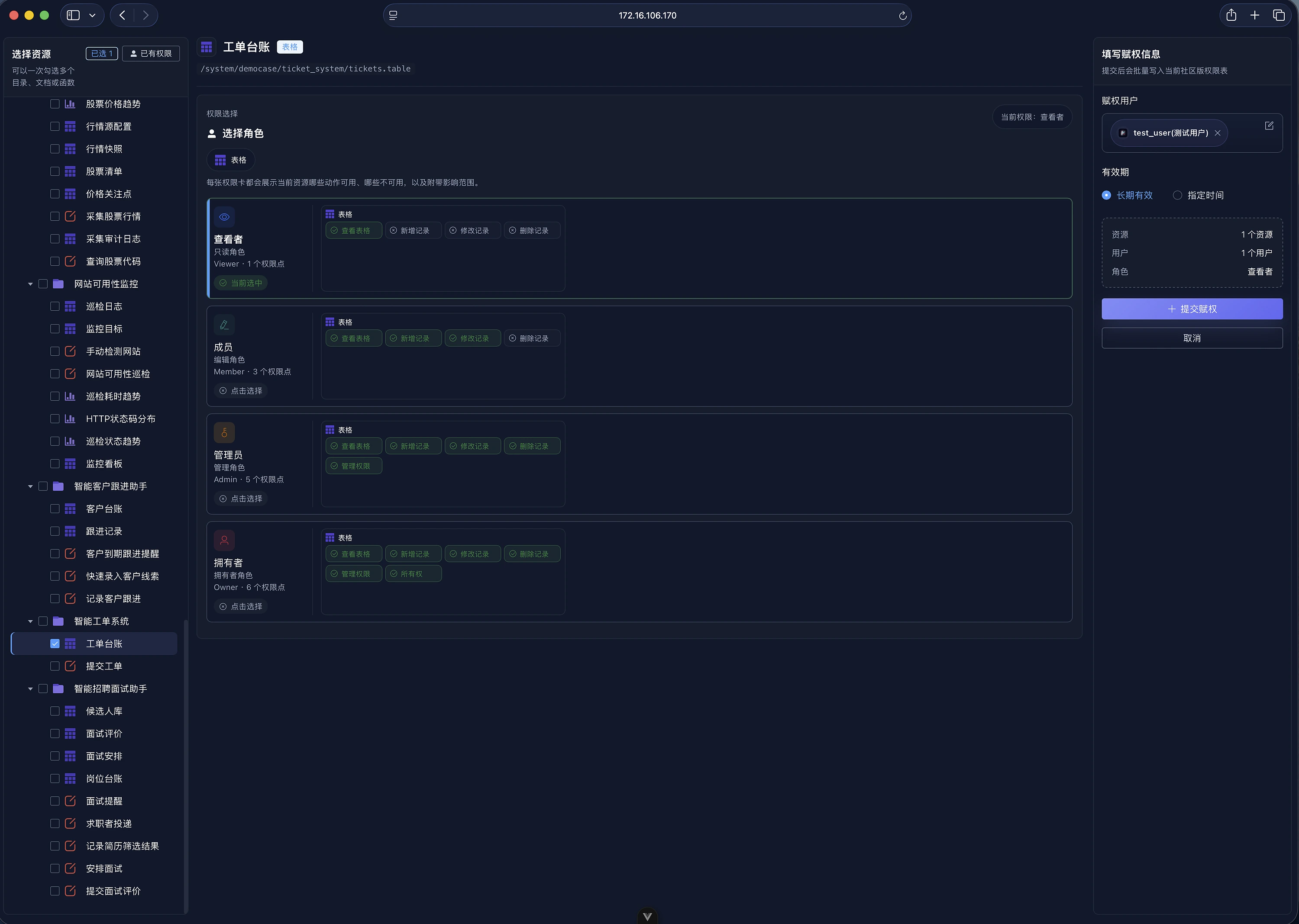Screen dimensions: 1299x924
Task: Select the 记录简历筛选结果 tree item
Action: (122, 846)
